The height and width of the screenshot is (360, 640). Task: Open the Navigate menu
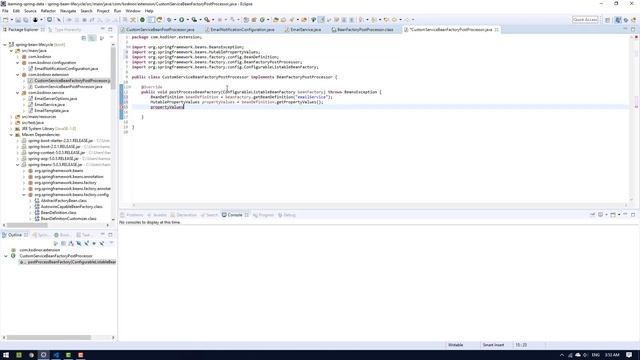(x=68, y=11)
